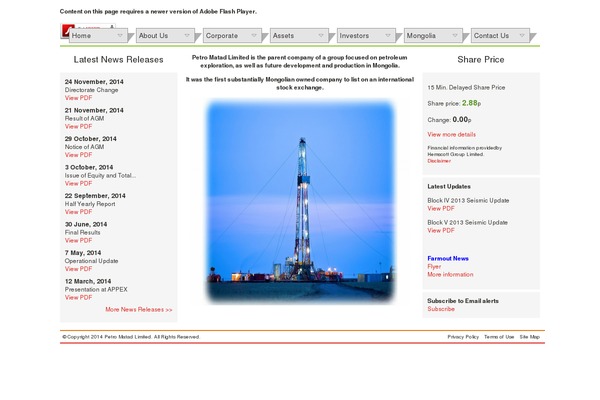The image size is (600, 400).
Task: Open the Mongolia menu
Action: click(x=433, y=36)
